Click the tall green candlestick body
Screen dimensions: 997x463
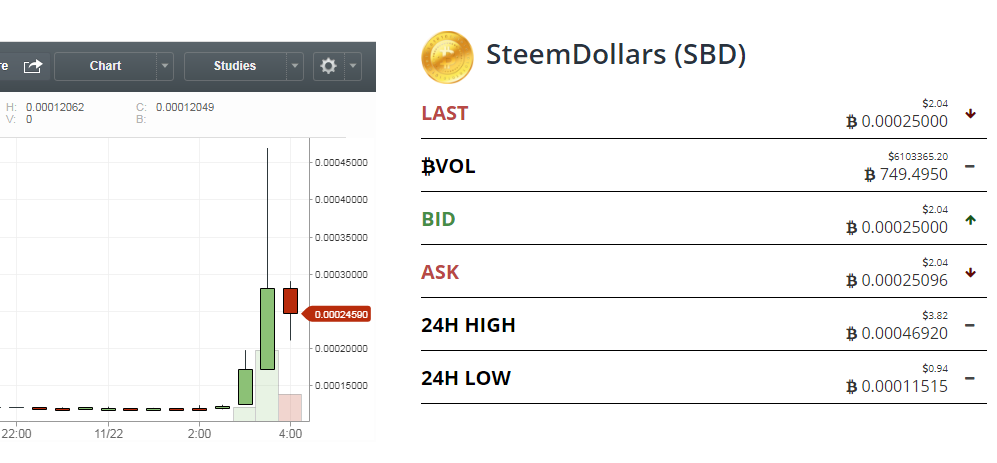coord(267,328)
